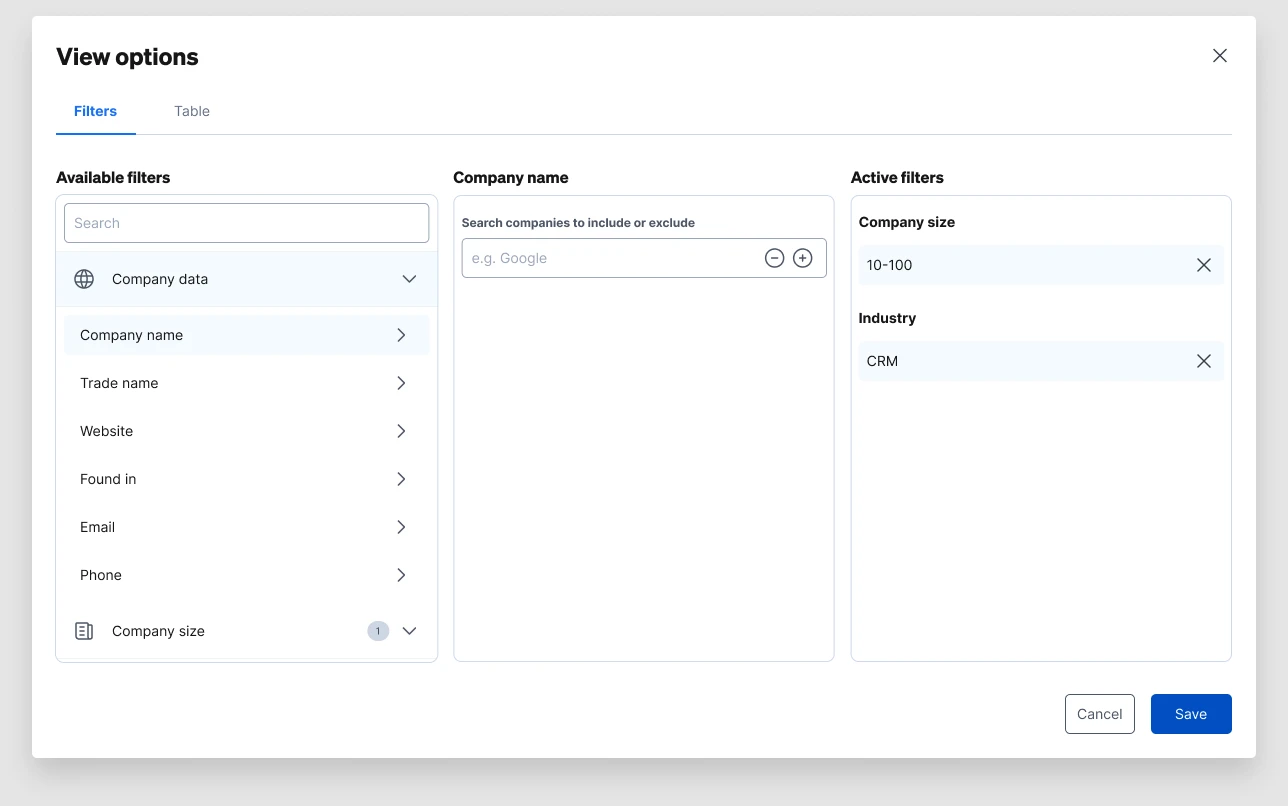Expand the Company size section chevron
This screenshot has width=1288, height=806.
click(x=409, y=631)
